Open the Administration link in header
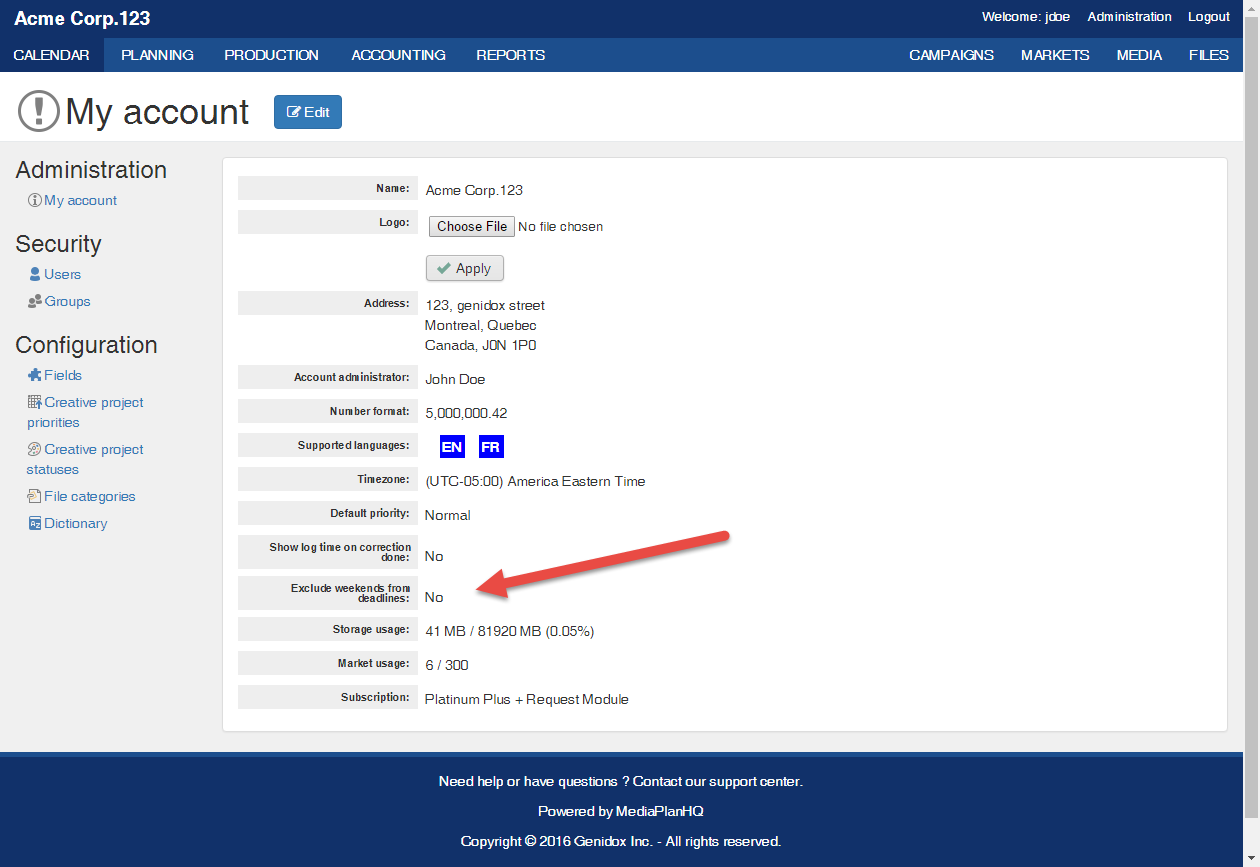 pyautogui.click(x=1129, y=17)
